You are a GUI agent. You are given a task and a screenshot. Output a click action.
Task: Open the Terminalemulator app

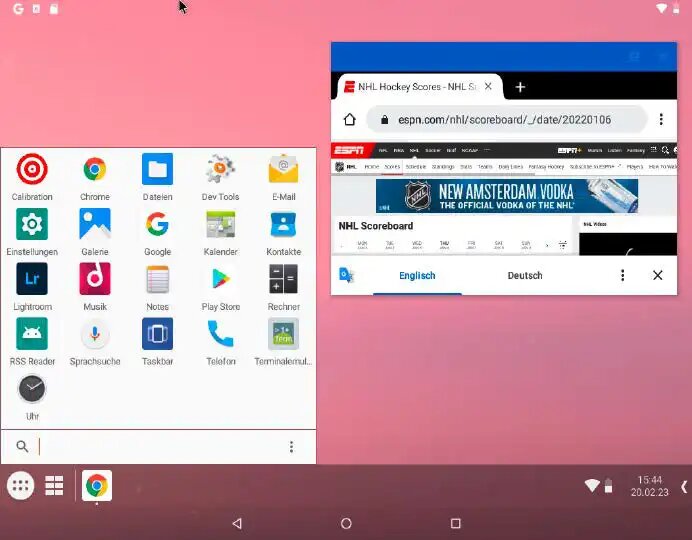click(283, 342)
